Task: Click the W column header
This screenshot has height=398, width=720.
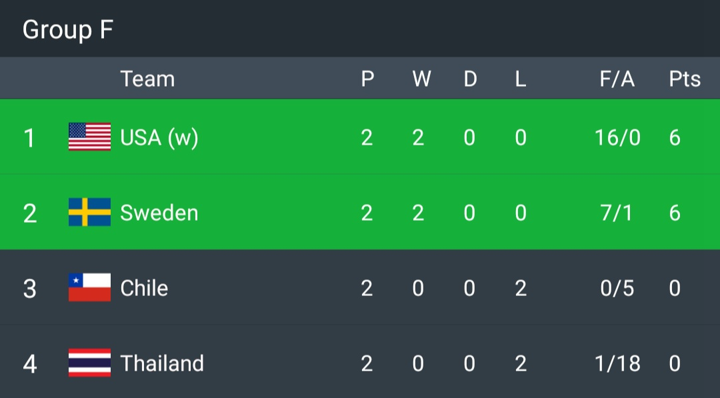Action: click(422, 79)
